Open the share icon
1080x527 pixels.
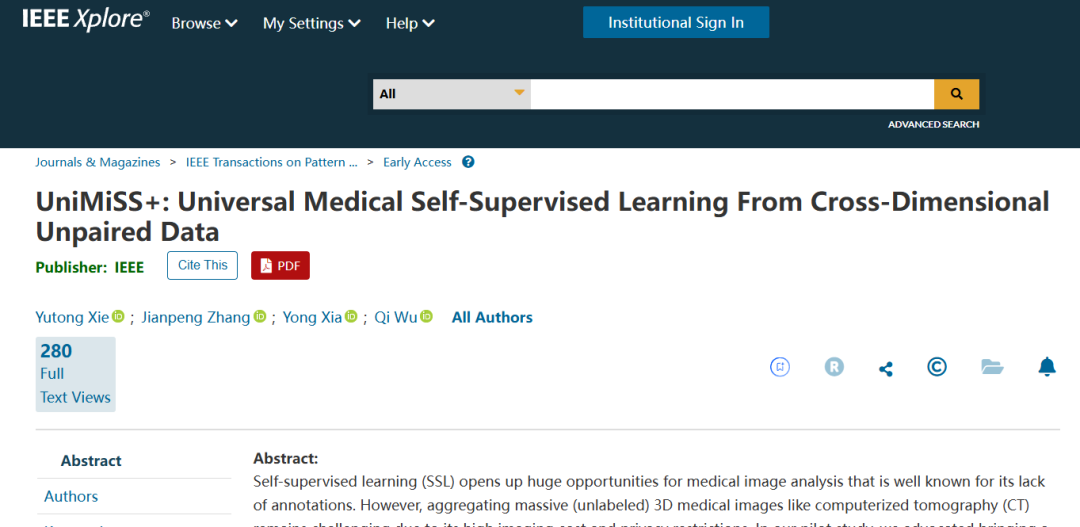point(886,369)
